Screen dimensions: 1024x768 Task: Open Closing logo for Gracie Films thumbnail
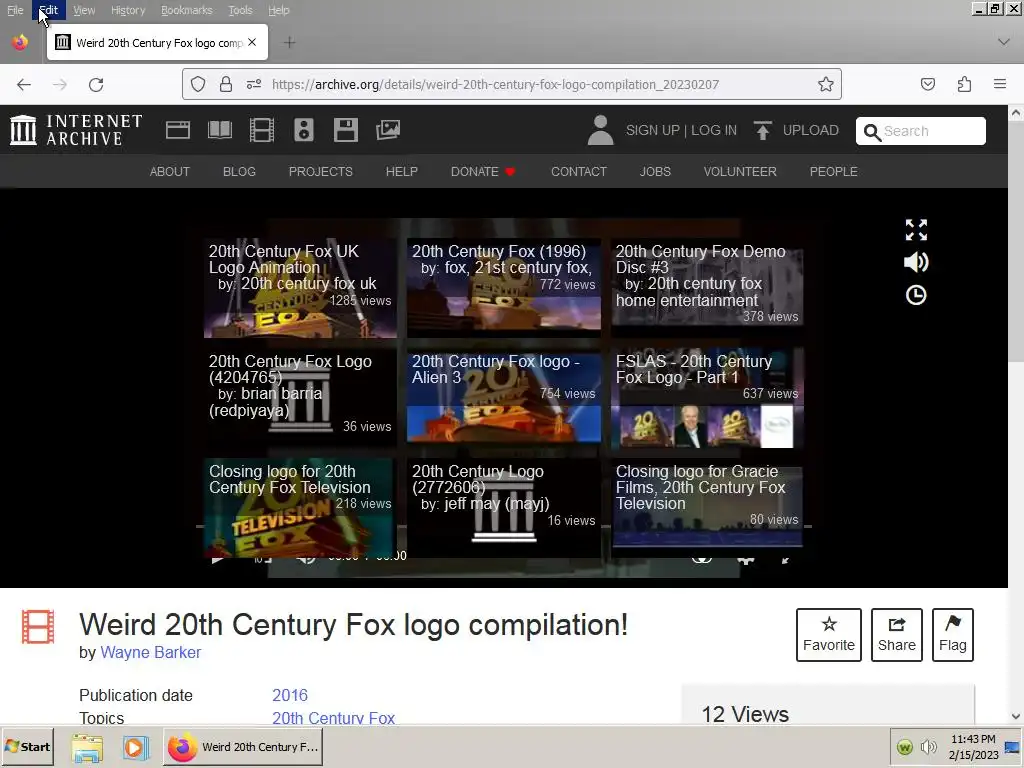[x=707, y=505]
